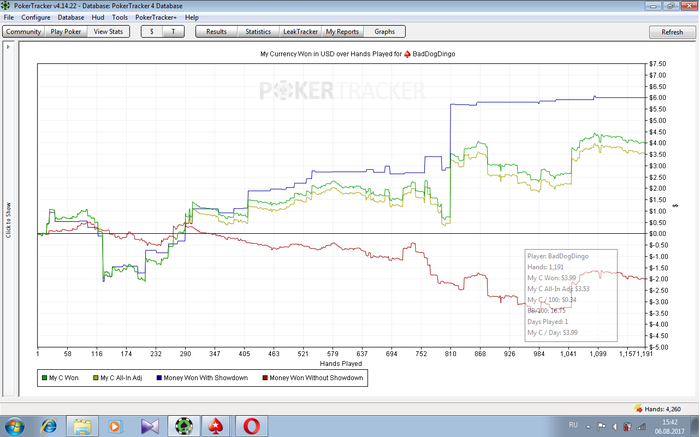
Task: Select cash games with the $ button
Action: tap(152, 32)
